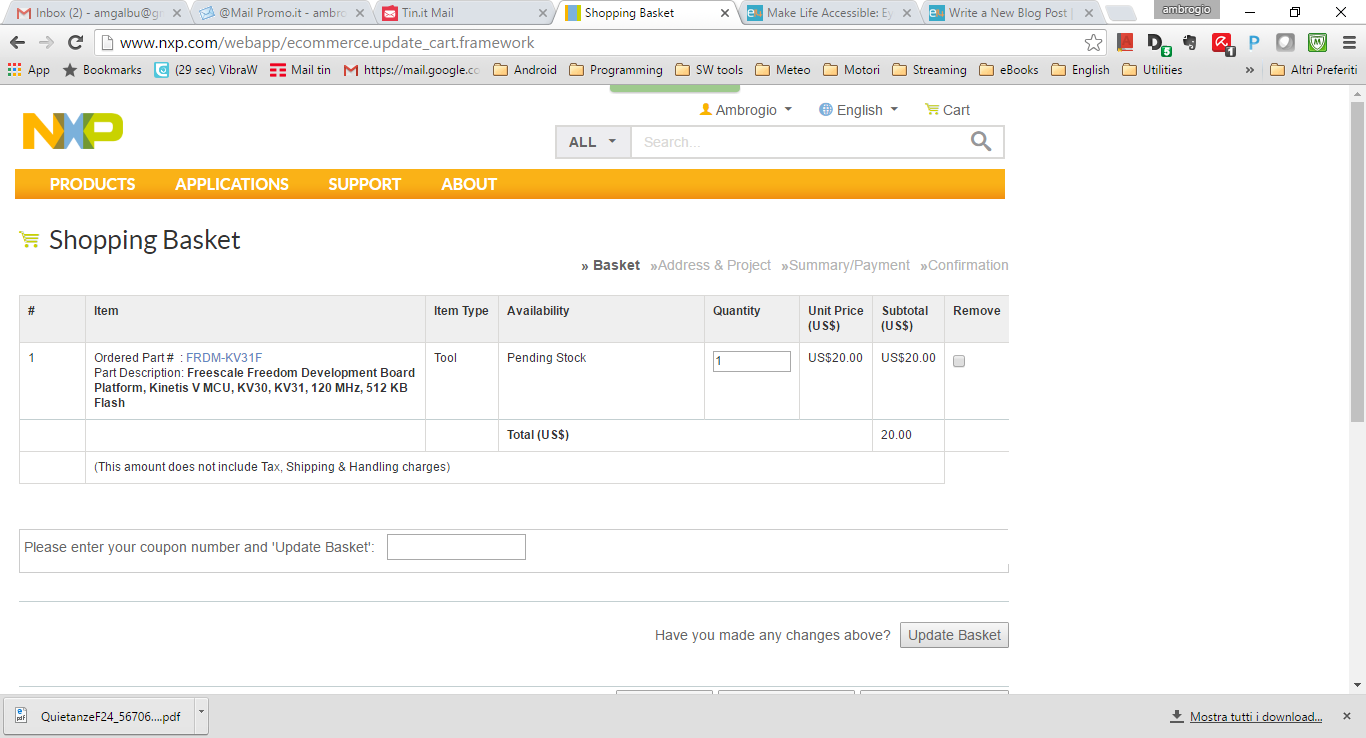Image resolution: width=1366 pixels, height=738 pixels.
Task: Click the page vertical scrollbar
Action: [1357, 260]
